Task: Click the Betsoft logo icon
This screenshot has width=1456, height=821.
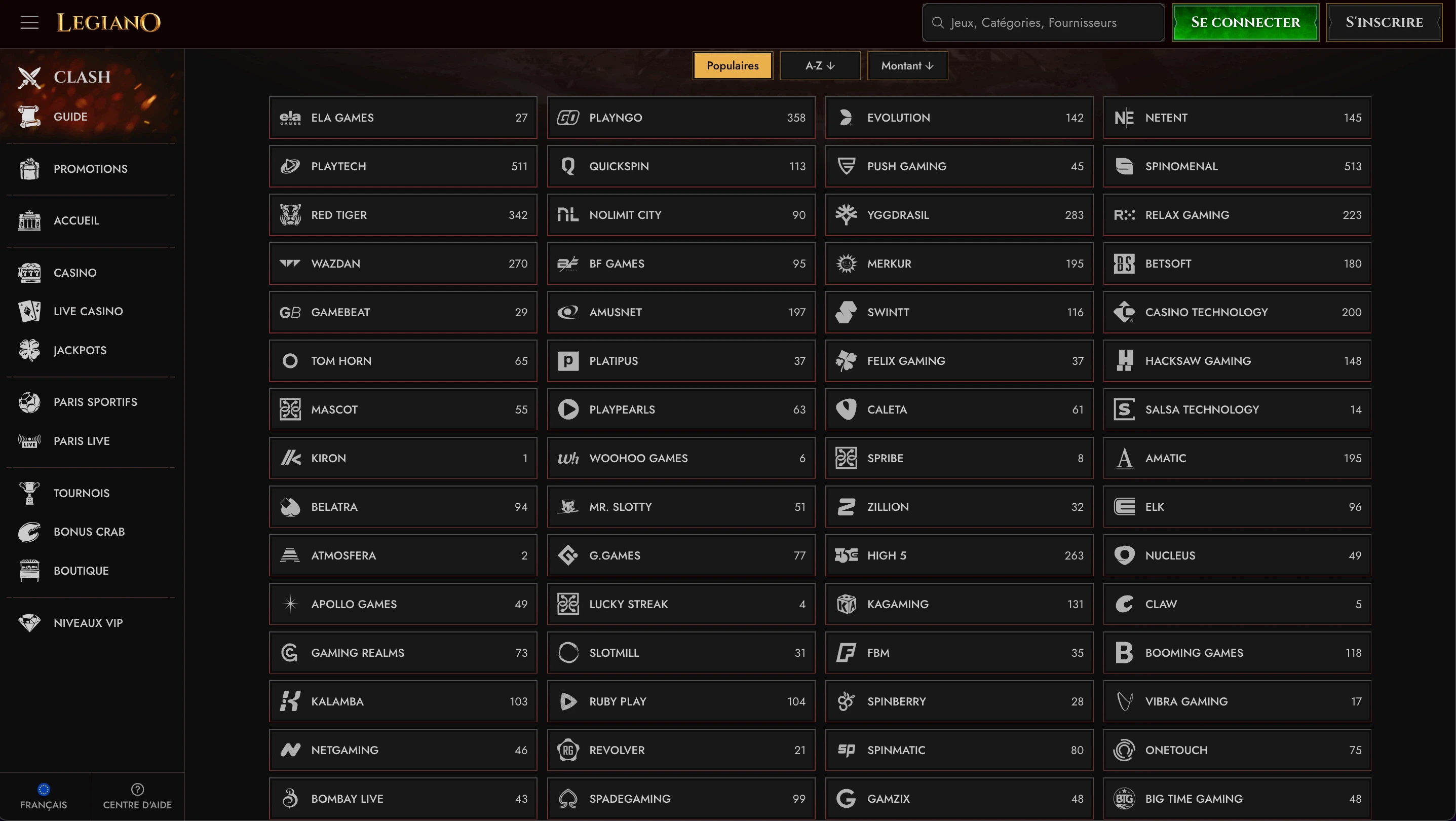Action: coord(1124,264)
